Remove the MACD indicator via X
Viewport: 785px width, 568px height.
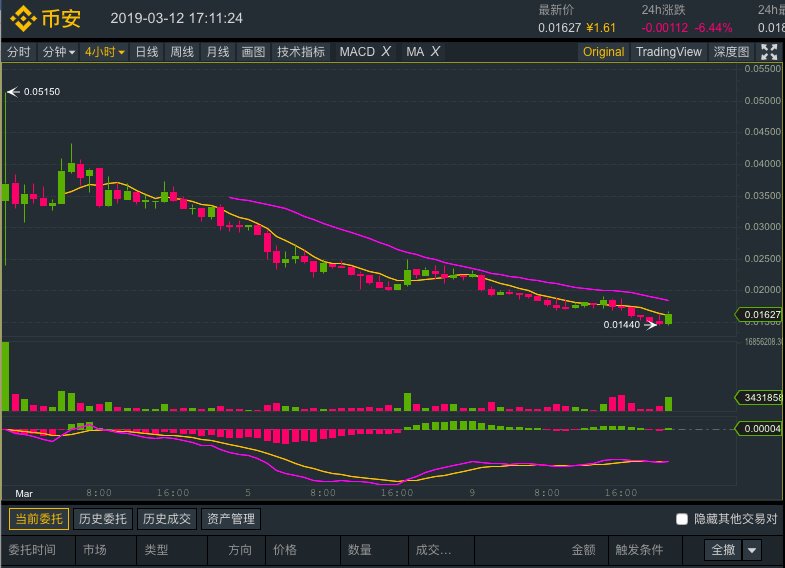(x=386, y=52)
